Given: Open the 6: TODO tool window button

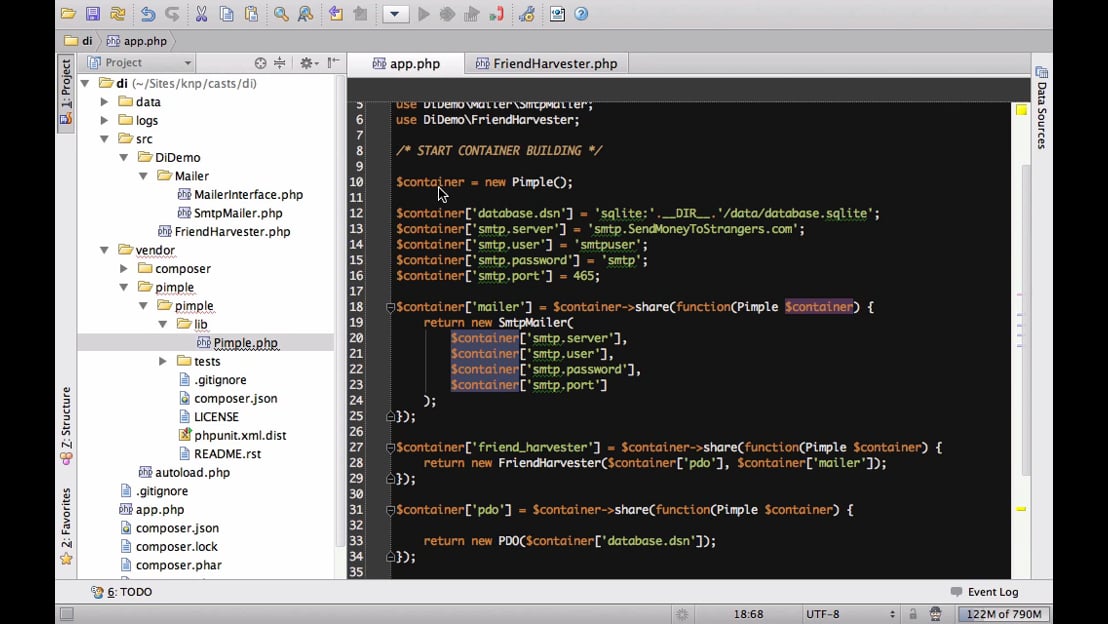Looking at the screenshot, I should (121, 592).
